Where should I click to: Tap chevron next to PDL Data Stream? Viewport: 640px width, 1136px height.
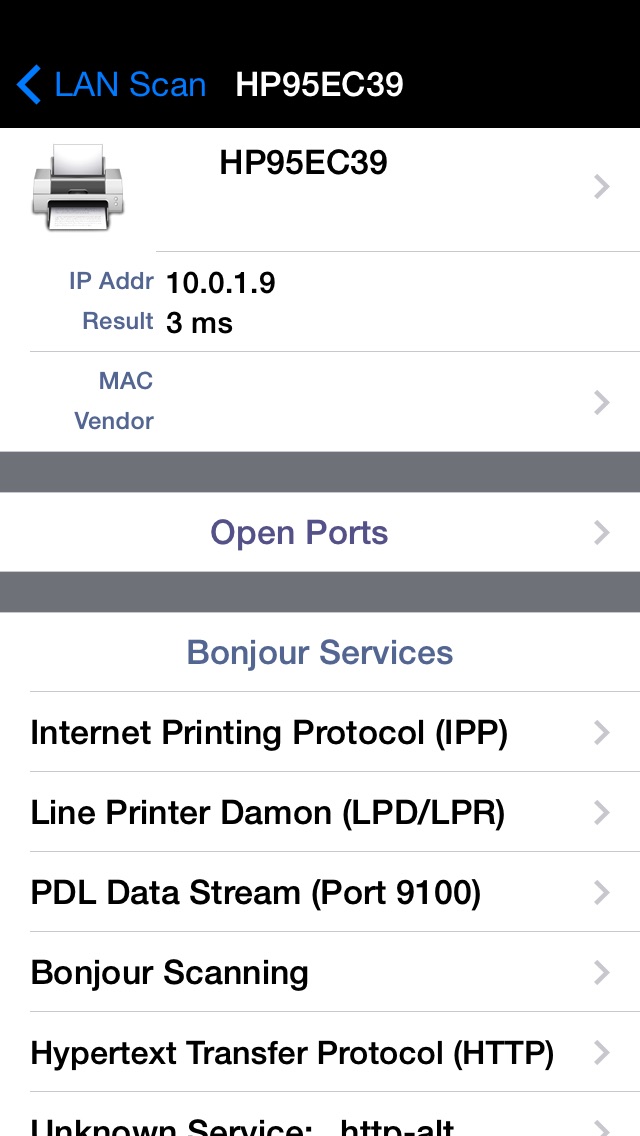602,892
